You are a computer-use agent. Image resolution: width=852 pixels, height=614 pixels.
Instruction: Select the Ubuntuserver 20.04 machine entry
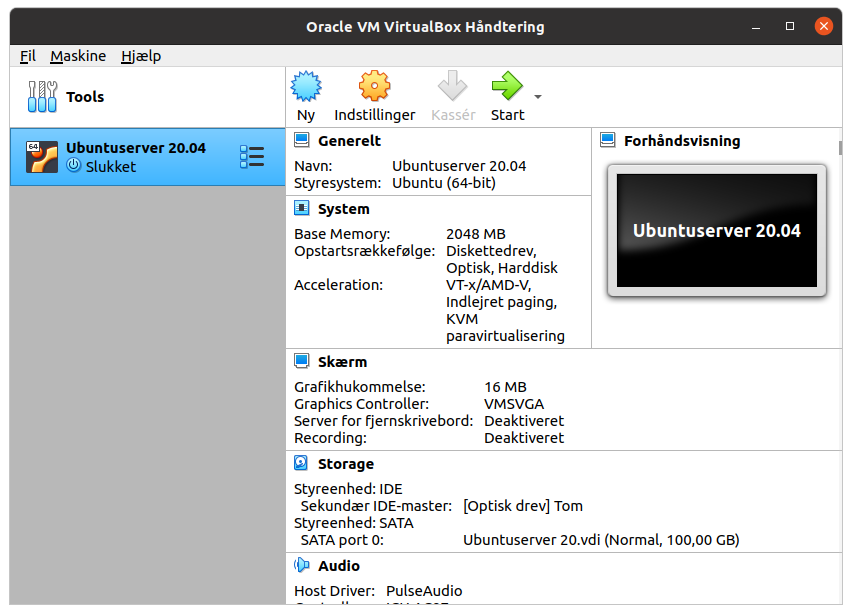pyautogui.click(x=147, y=157)
